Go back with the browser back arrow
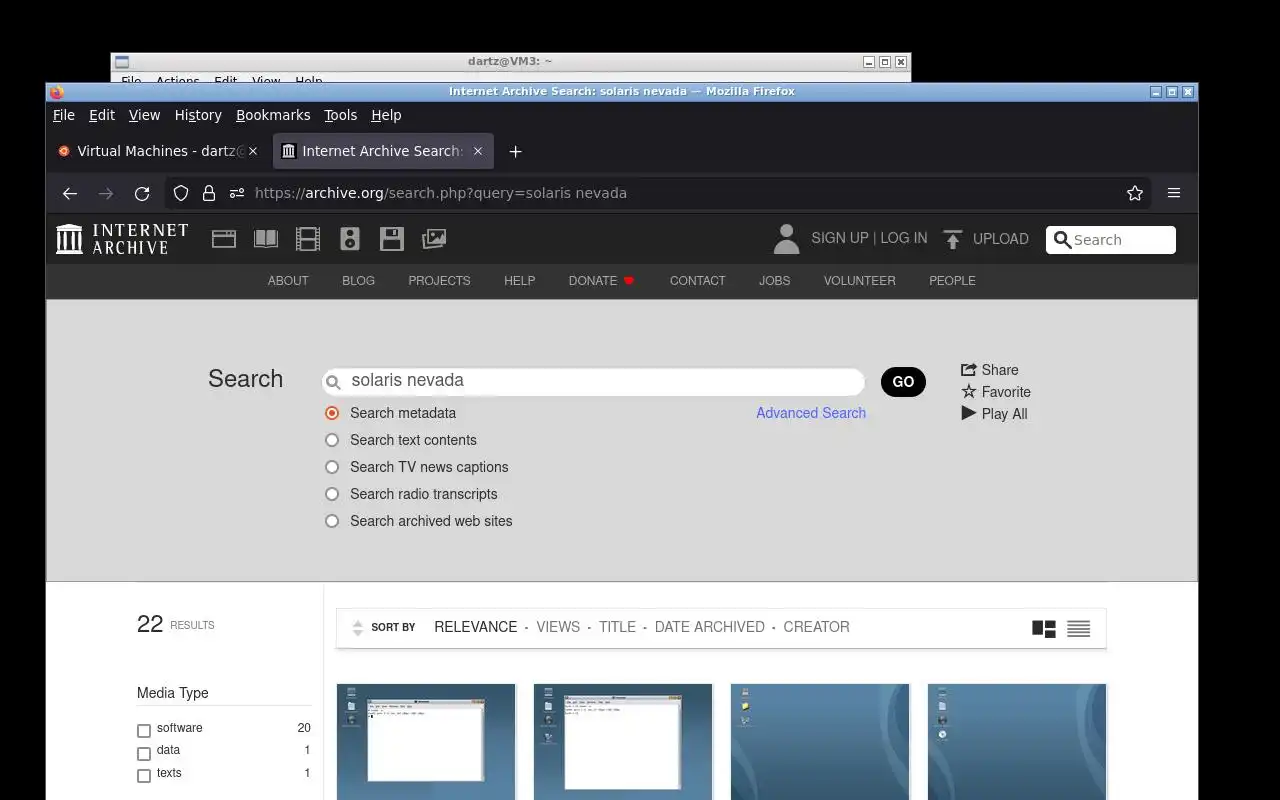 [69, 193]
